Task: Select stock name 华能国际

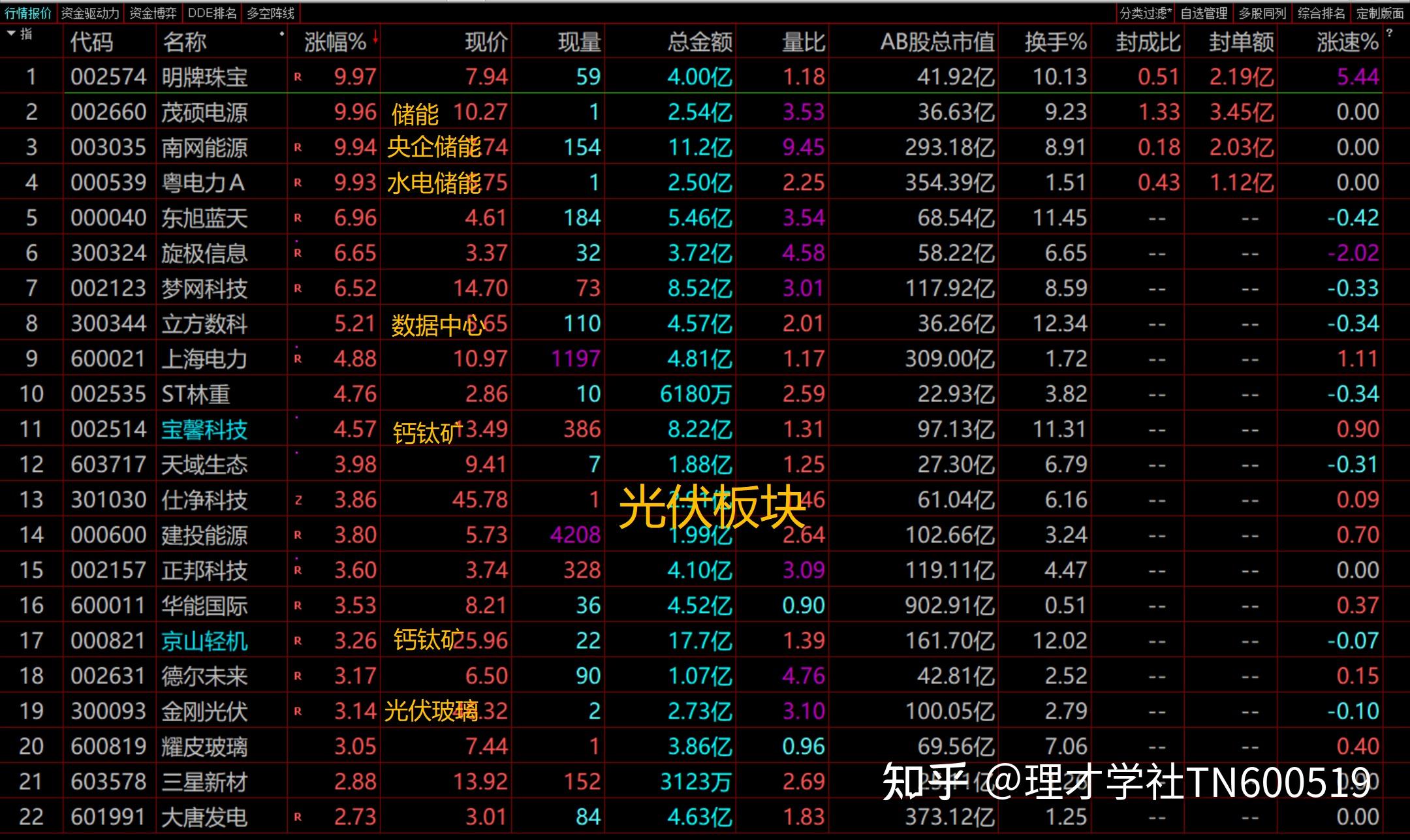Action: point(204,606)
